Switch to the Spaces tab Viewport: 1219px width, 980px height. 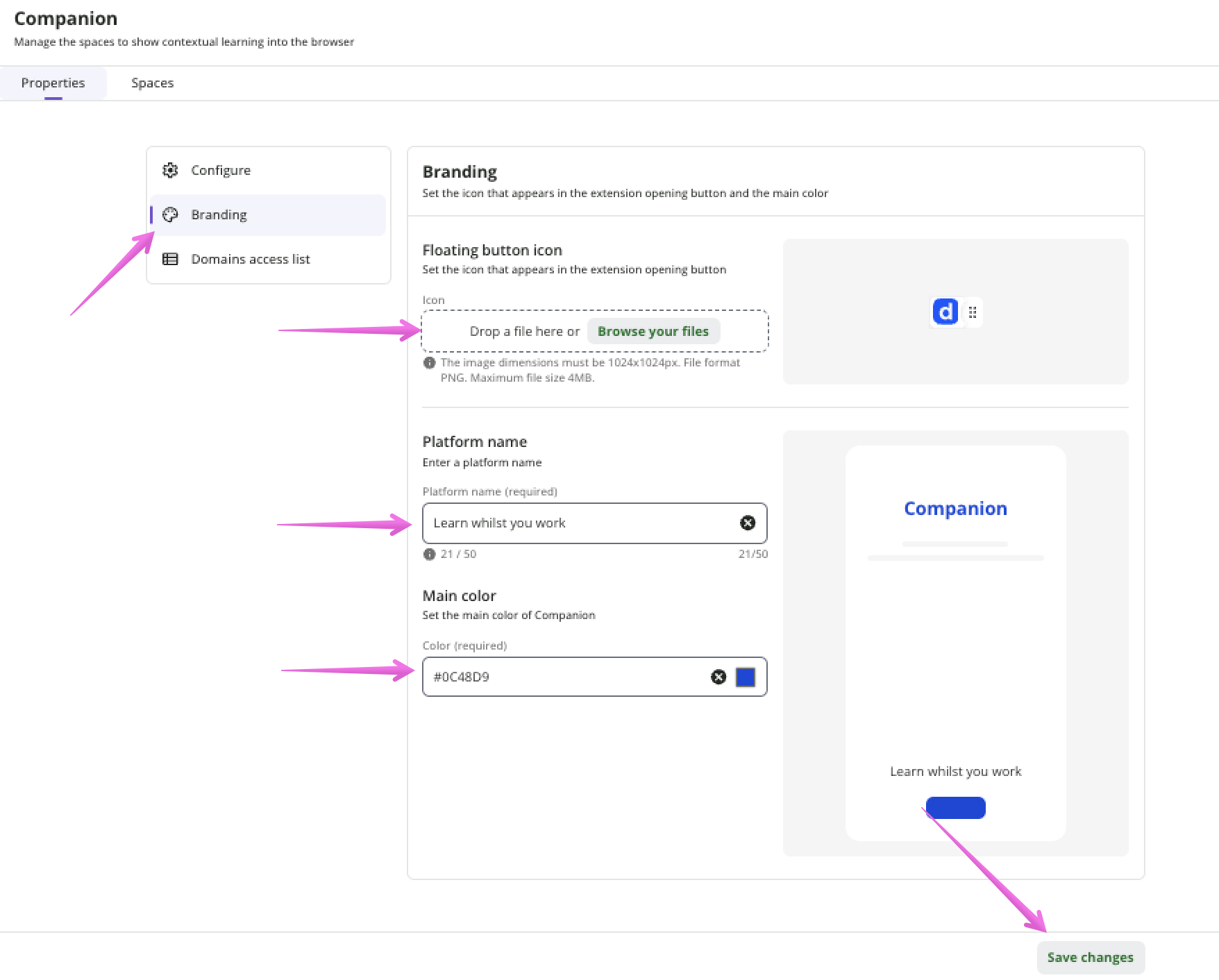152,83
